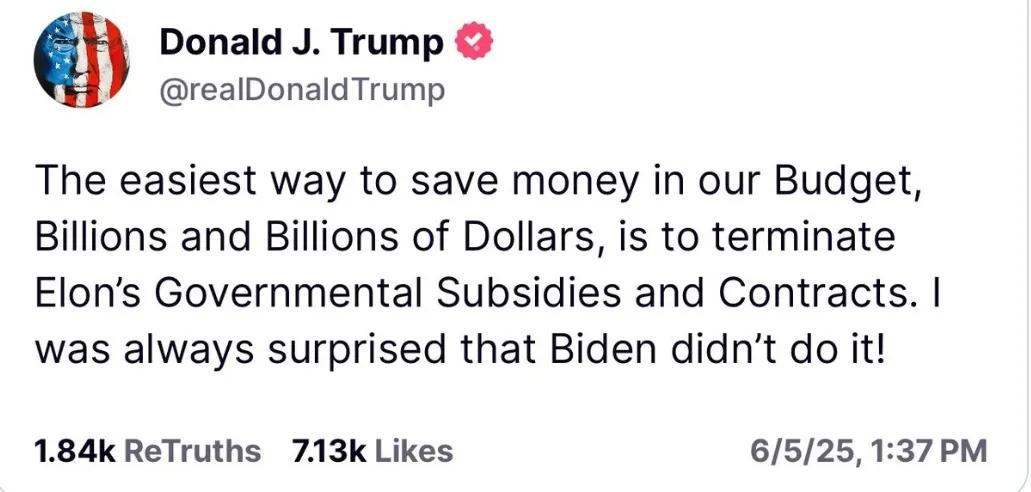This screenshot has height=492, width=1031.
Task: View the 7.13k Likes list
Action: click(x=372, y=451)
